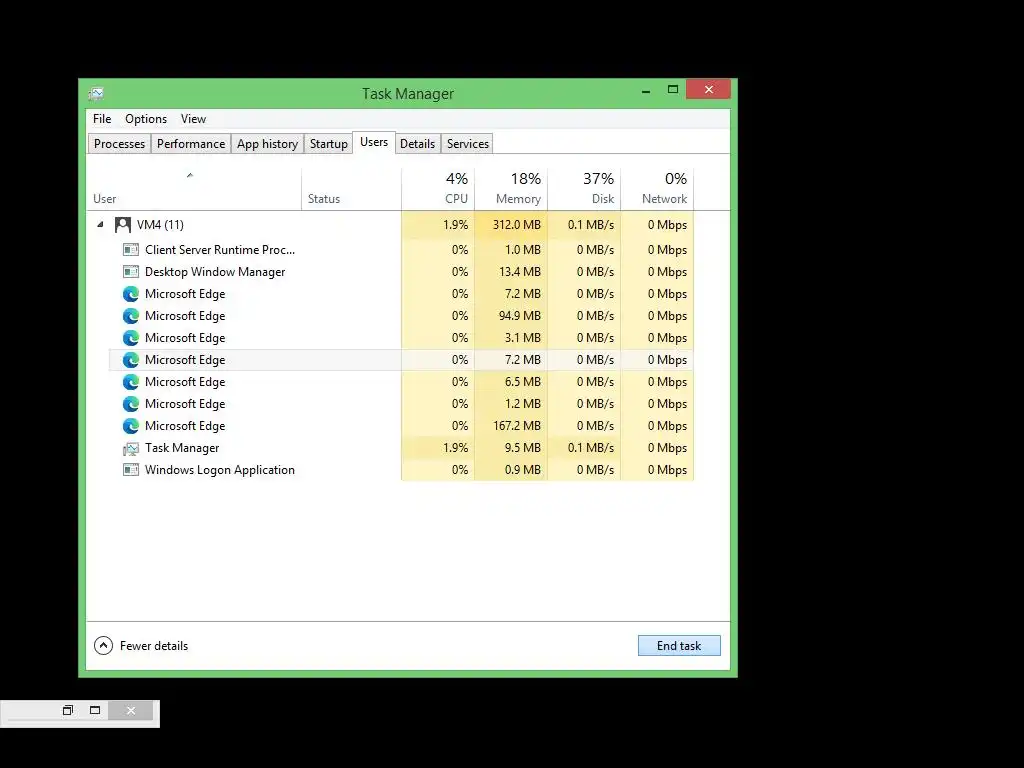The width and height of the screenshot is (1024, 768).
Task: Click Edge icon in the 167.2 MB row
Action: pos(131,426)
